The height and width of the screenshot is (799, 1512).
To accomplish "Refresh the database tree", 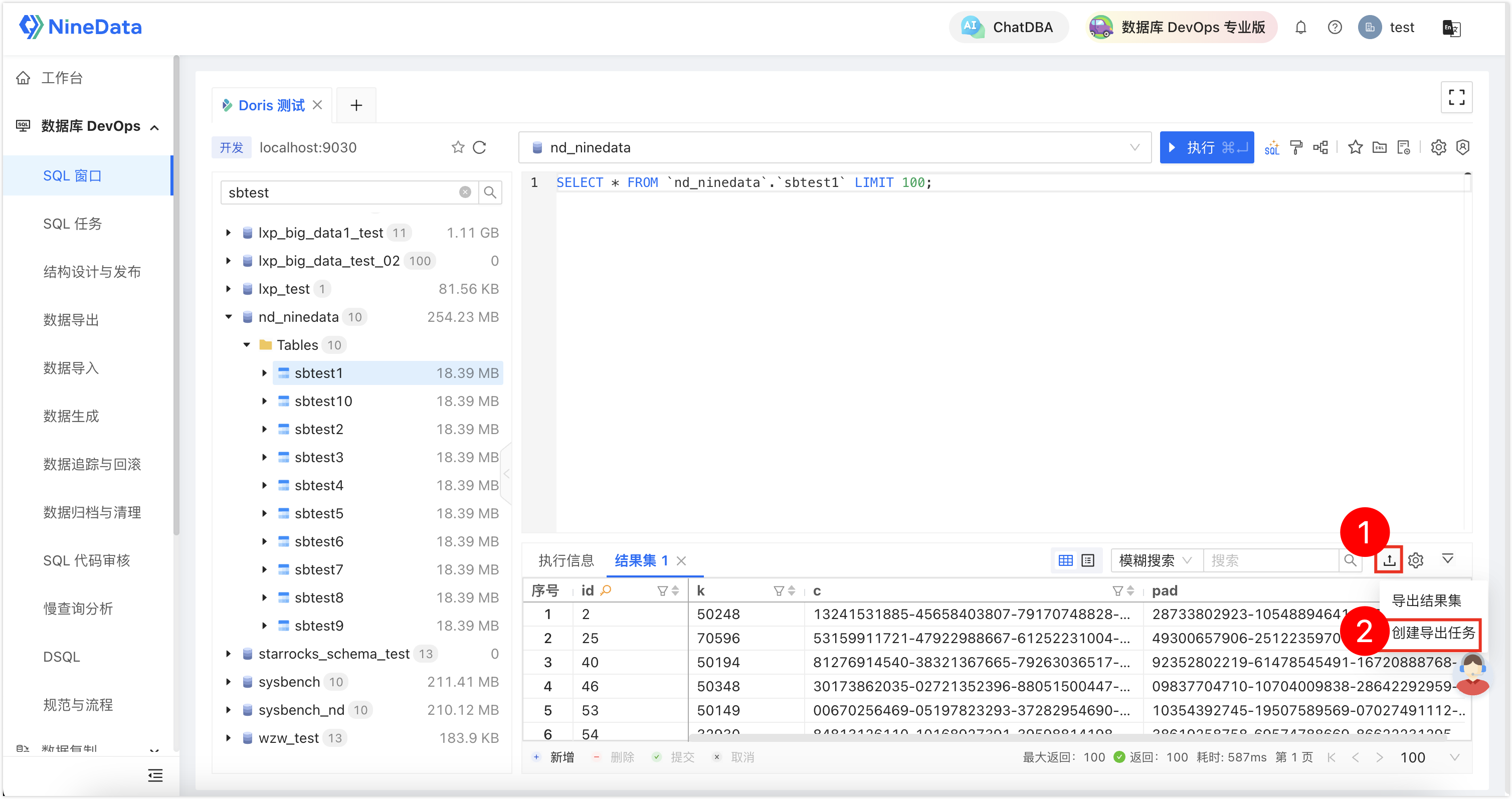I will tap(480, 147).
